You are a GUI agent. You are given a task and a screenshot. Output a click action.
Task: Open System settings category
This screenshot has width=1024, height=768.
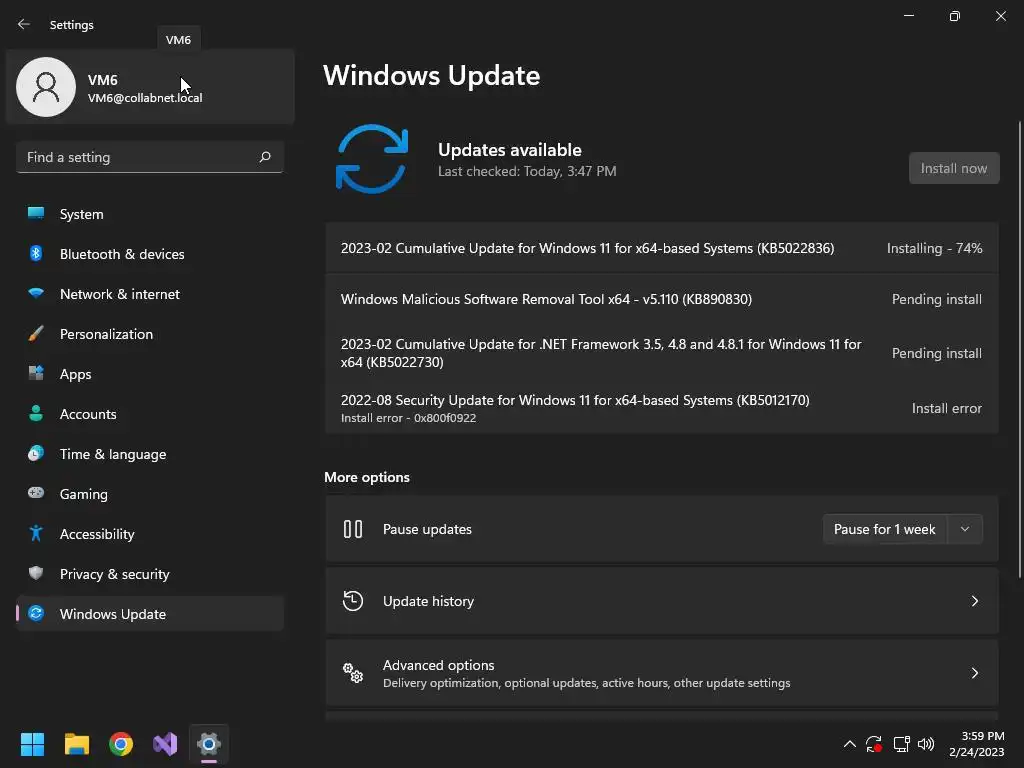pos(150,214)
